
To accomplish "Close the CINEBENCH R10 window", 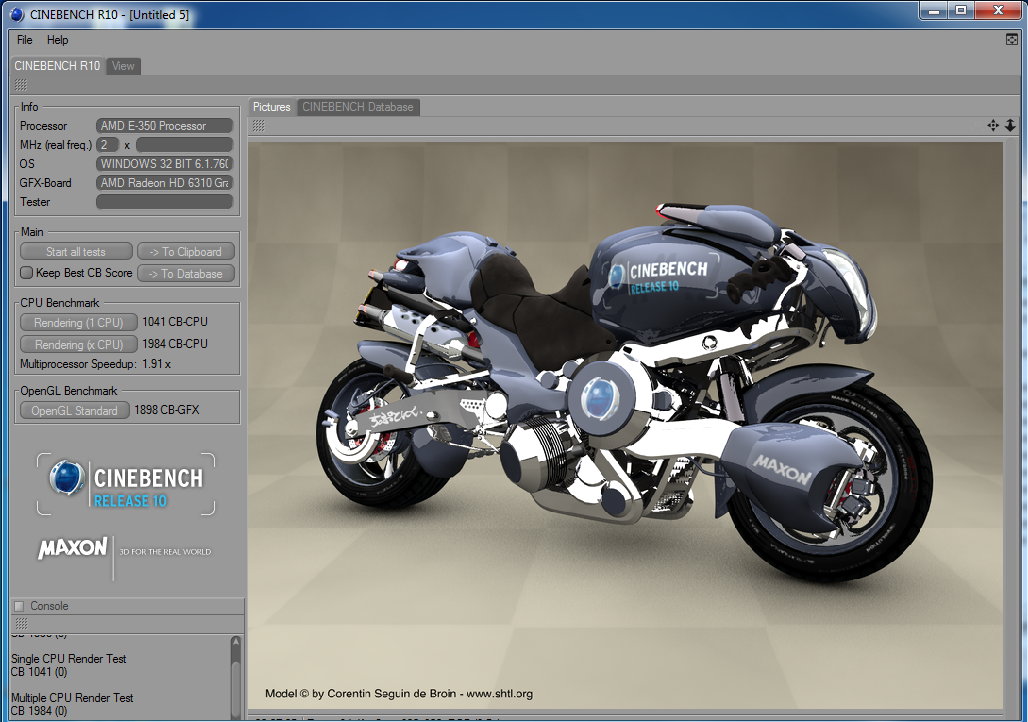I will [x=998, y=10].
